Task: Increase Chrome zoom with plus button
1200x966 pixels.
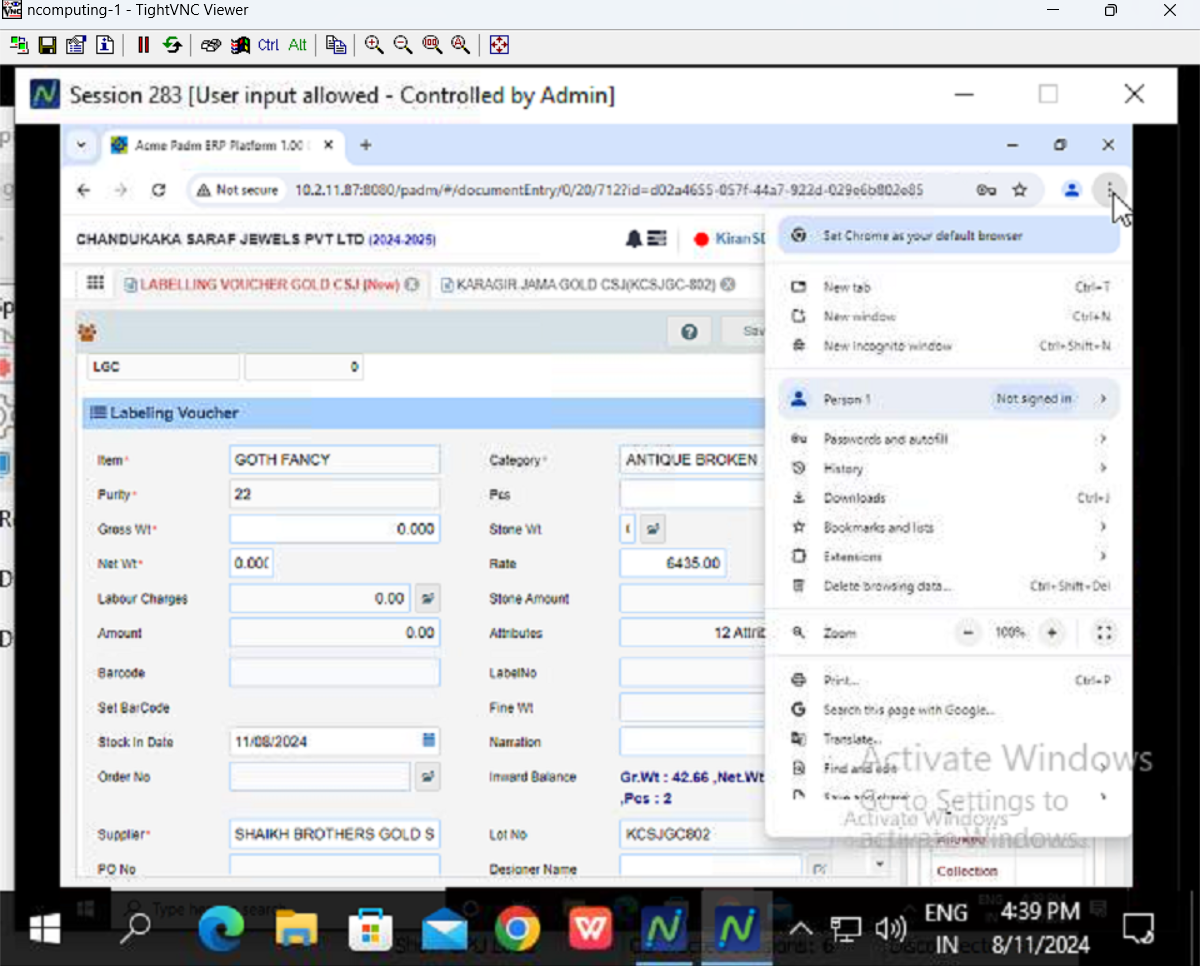Action: 1051,633
